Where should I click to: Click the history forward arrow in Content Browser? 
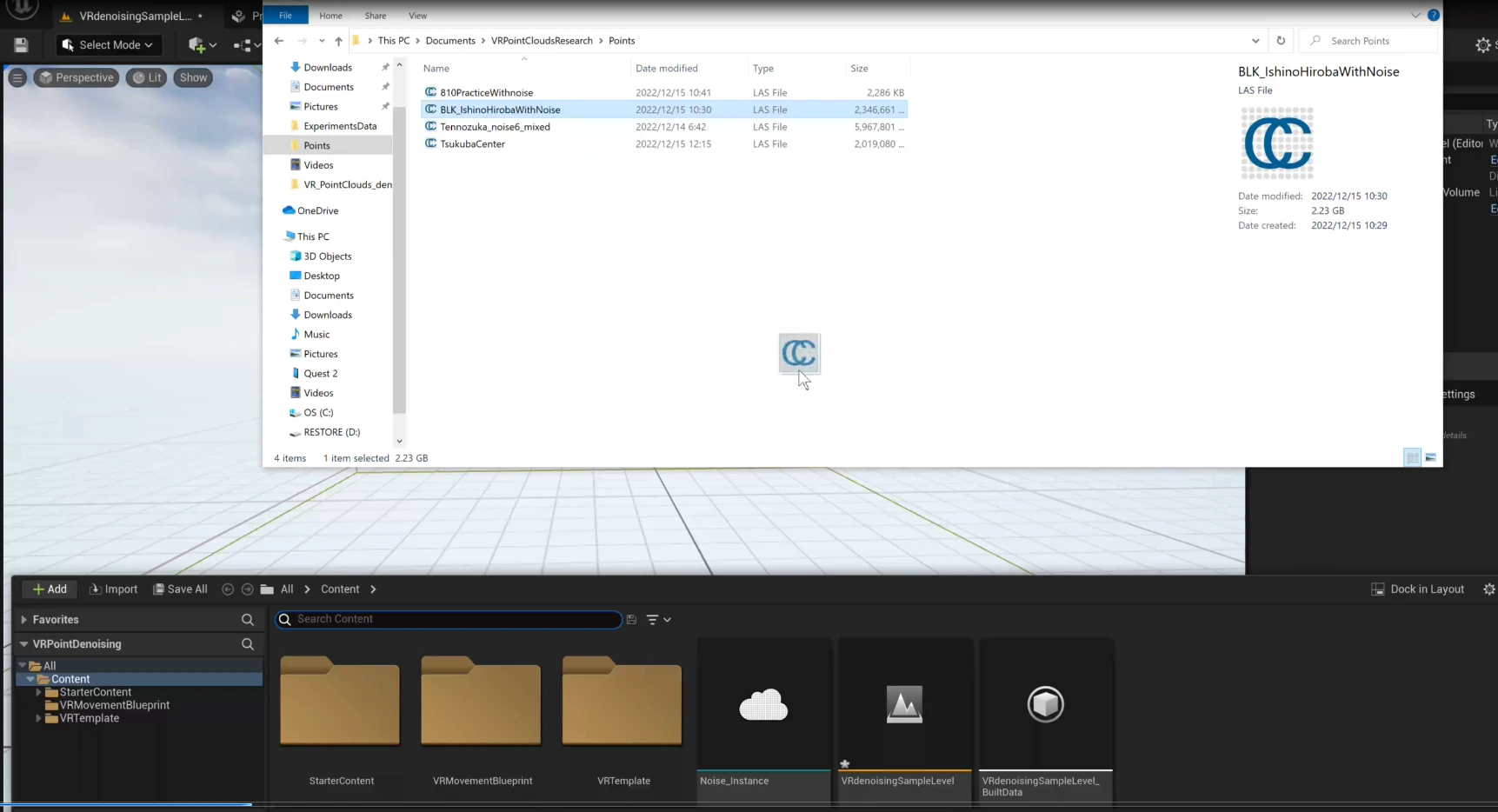coord(247,589)
